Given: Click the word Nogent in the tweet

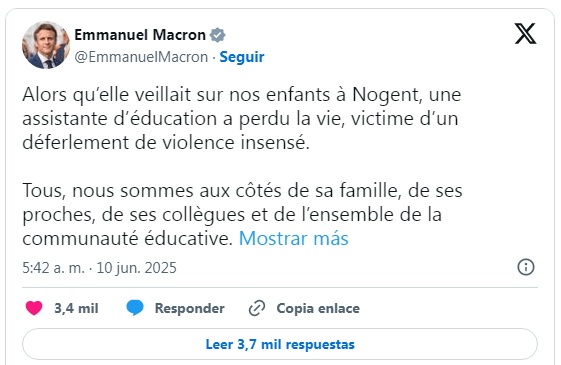Looking at the screenshot, I should [x=385, y=95].
